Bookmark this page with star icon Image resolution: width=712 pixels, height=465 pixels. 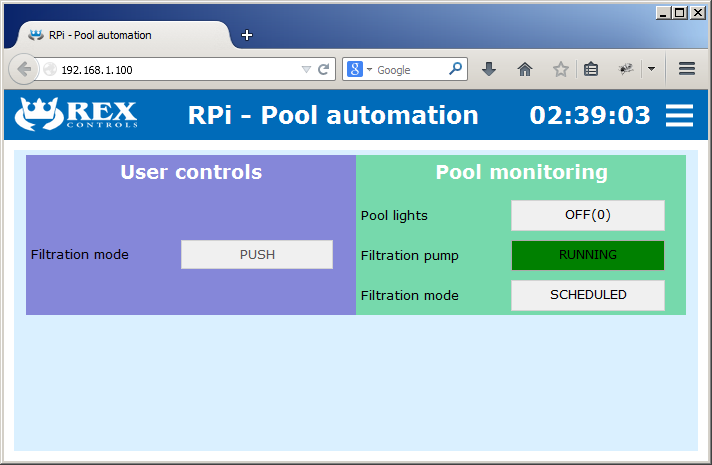click(x=561, y=69)
